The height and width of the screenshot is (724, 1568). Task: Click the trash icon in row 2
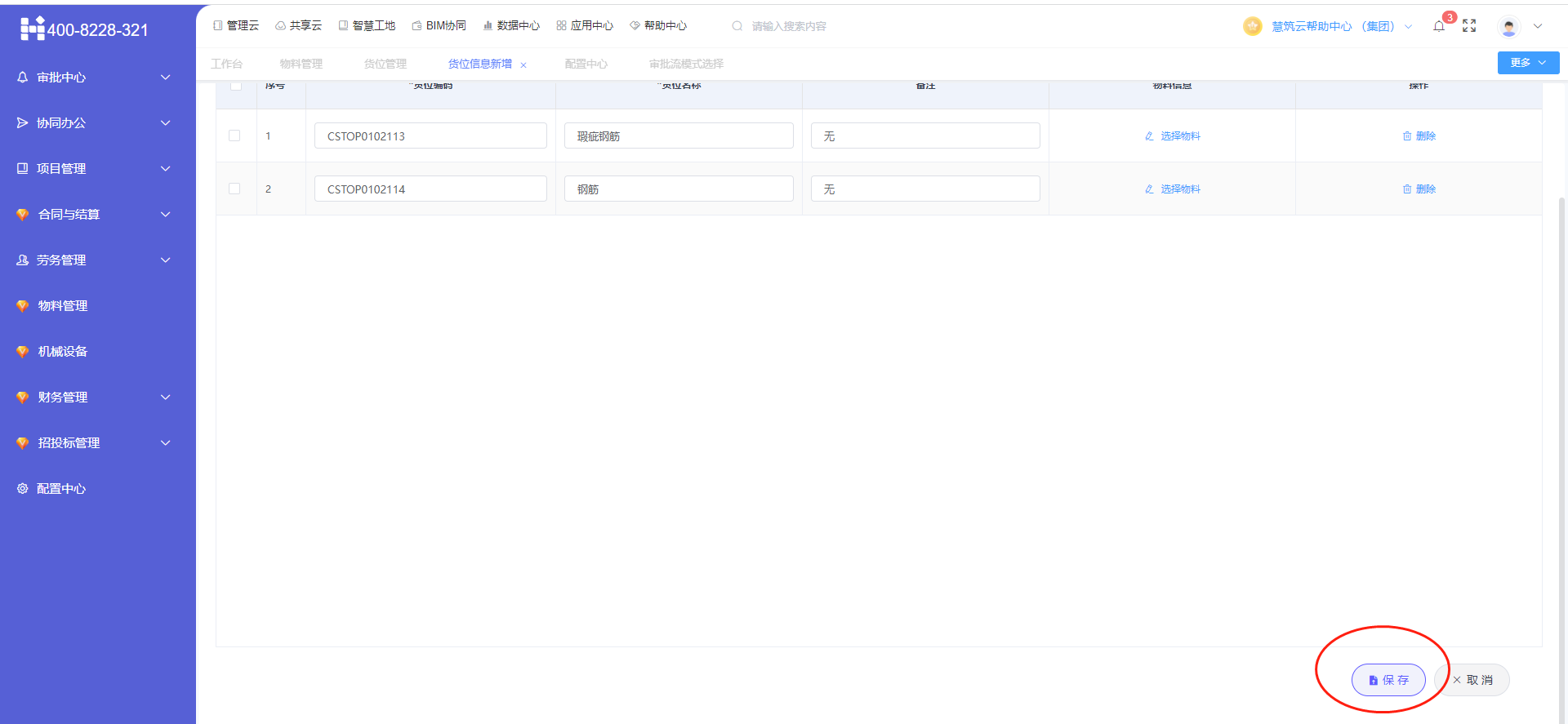1407,189
